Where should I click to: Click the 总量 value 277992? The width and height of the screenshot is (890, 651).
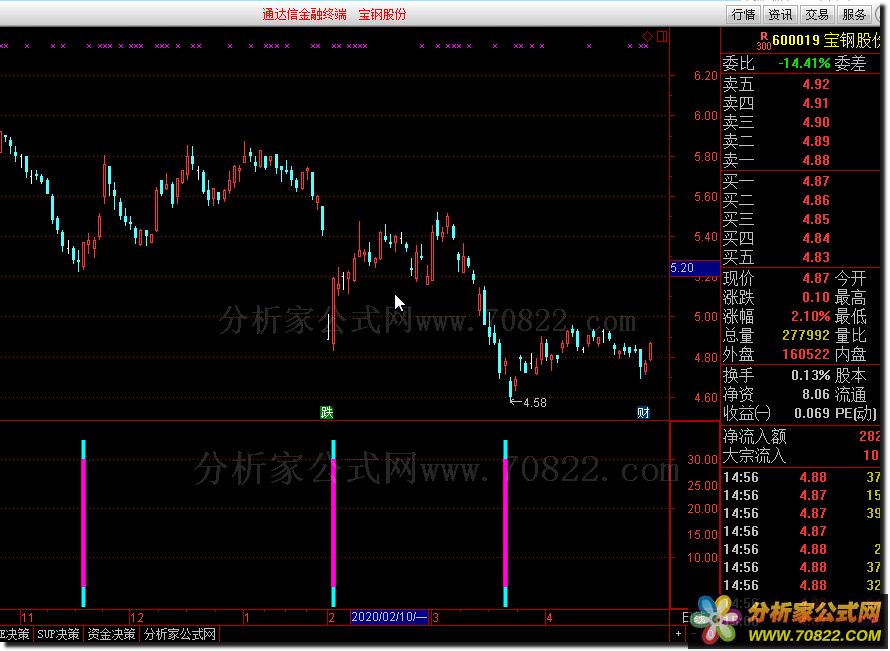point(806,335)
